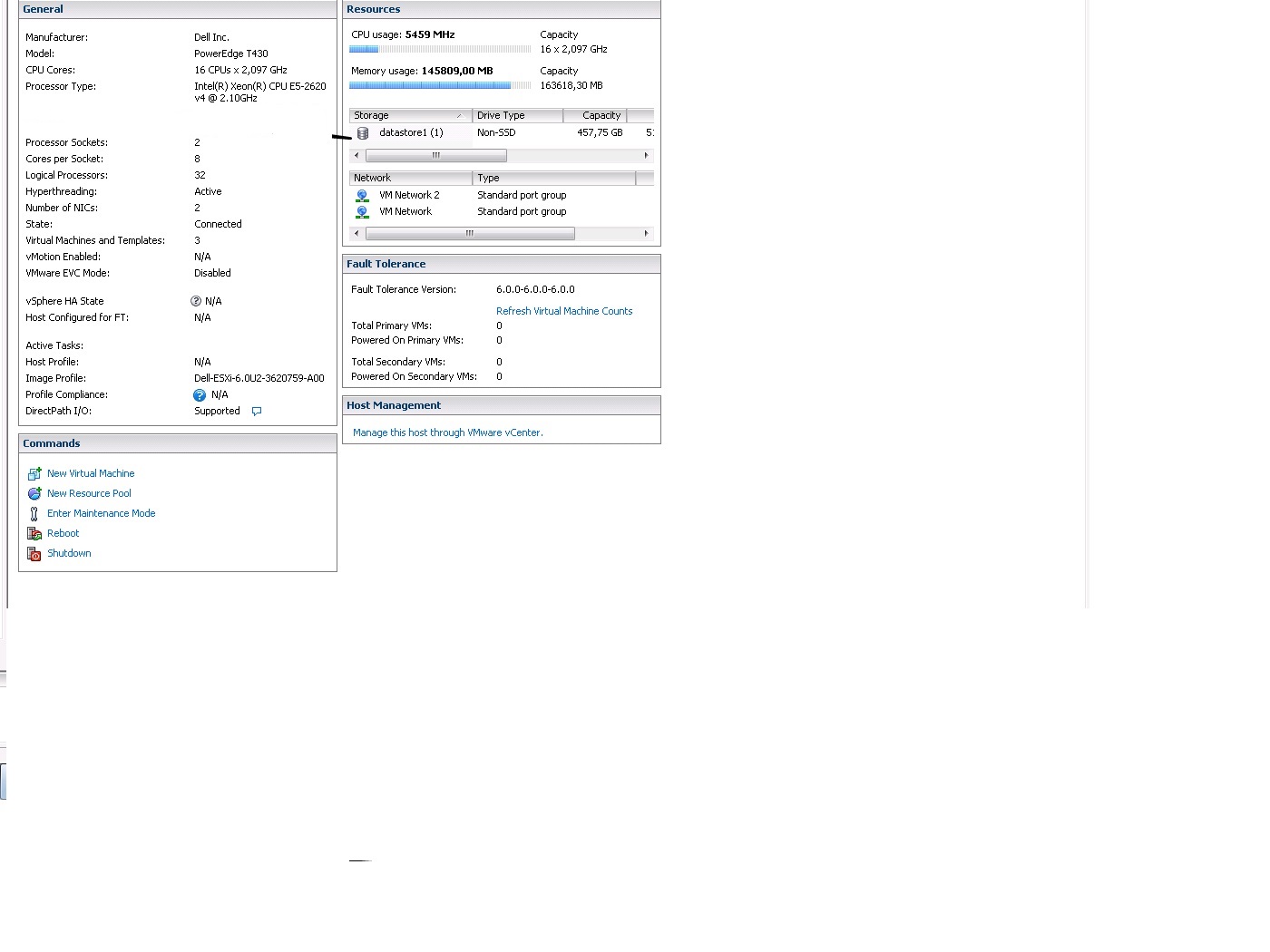Click the State Connected value
1270x952 pixels.
(x=218, y=224)
